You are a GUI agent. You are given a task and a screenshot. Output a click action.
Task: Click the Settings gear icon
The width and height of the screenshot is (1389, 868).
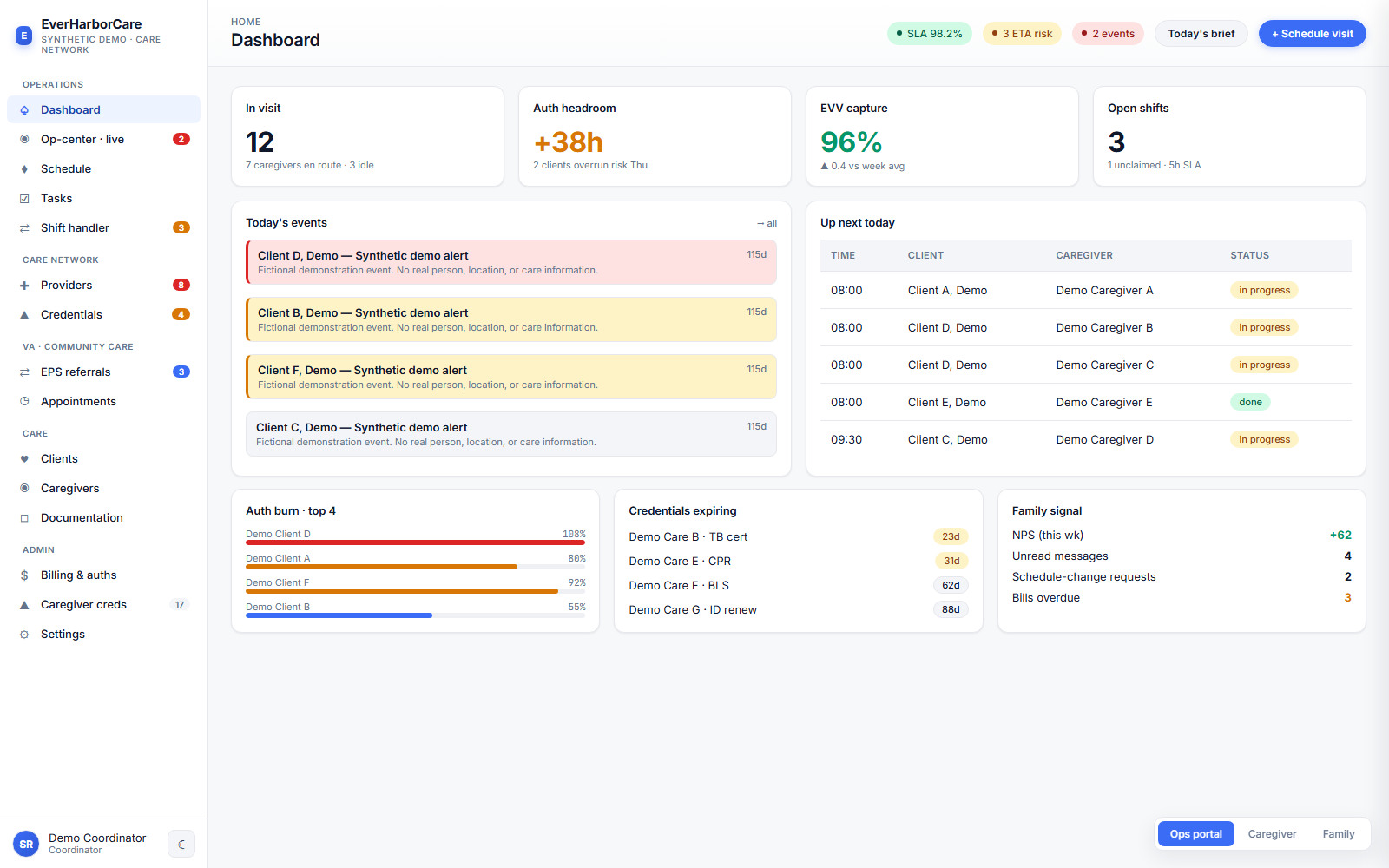coord(24,635)
